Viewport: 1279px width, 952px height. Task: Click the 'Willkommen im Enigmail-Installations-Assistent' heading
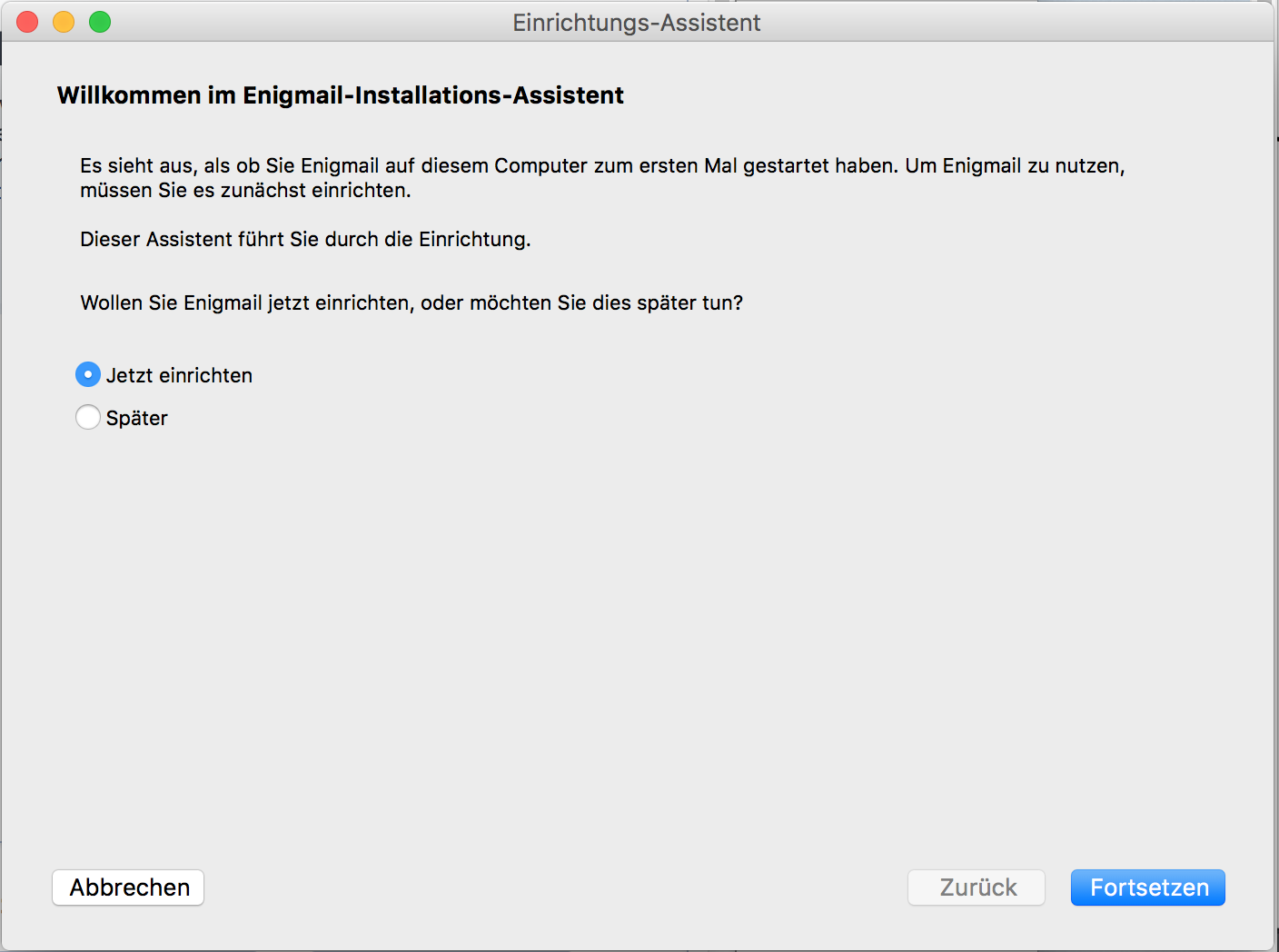[340, 95]
